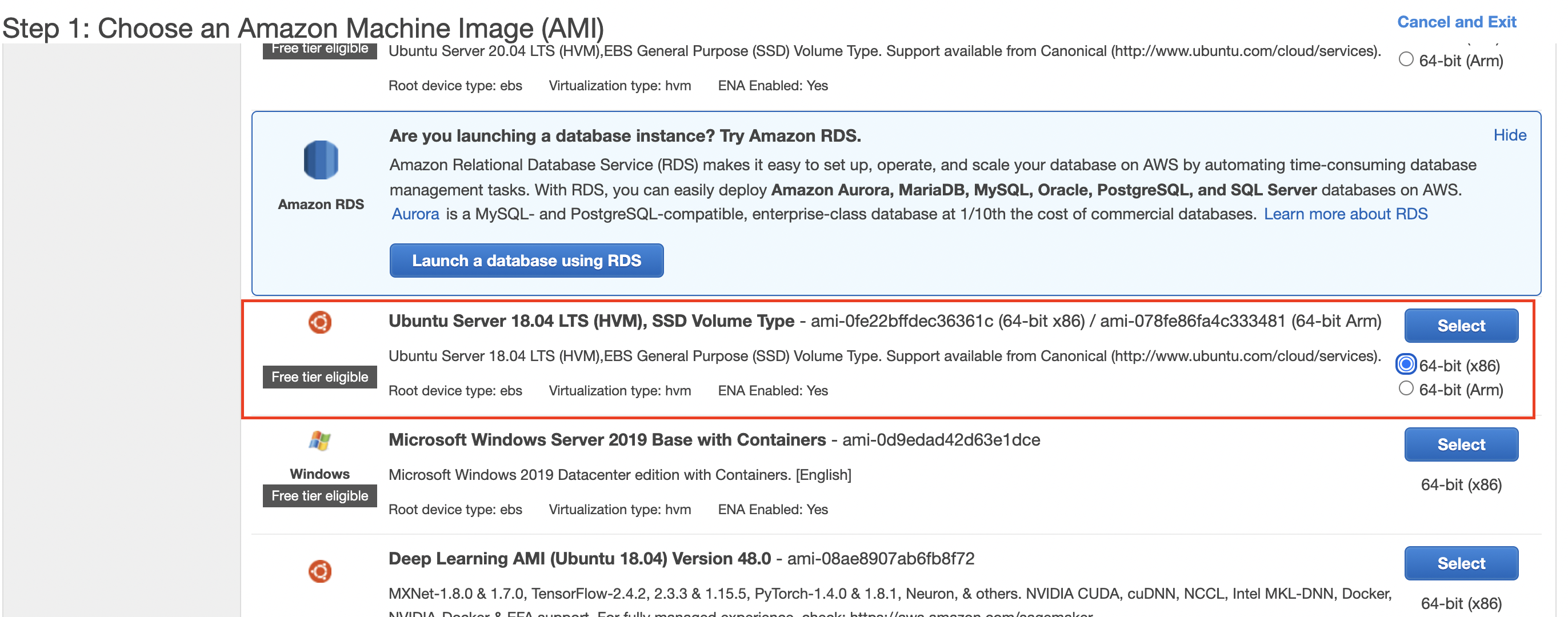Click Free tier eligible badge for Ubuntu 18.04
Viewport: 1568px width, 617px height.
click(x=319, y=377)
